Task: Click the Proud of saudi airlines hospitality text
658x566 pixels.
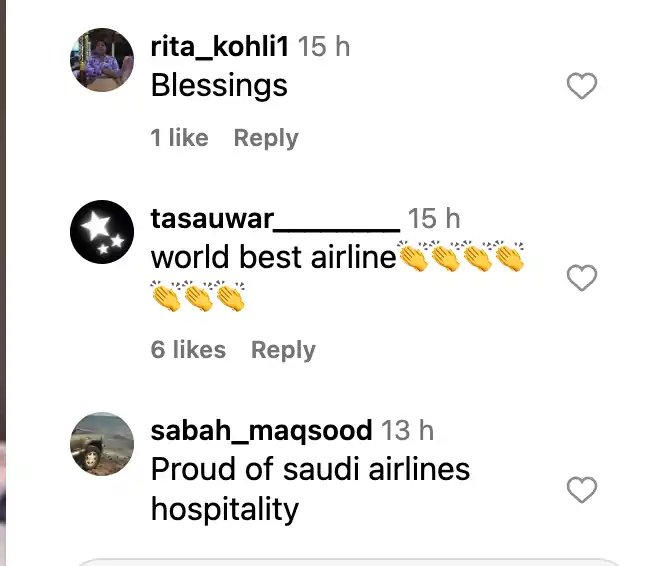Action: pyautogui.click(x=310, y=489)
